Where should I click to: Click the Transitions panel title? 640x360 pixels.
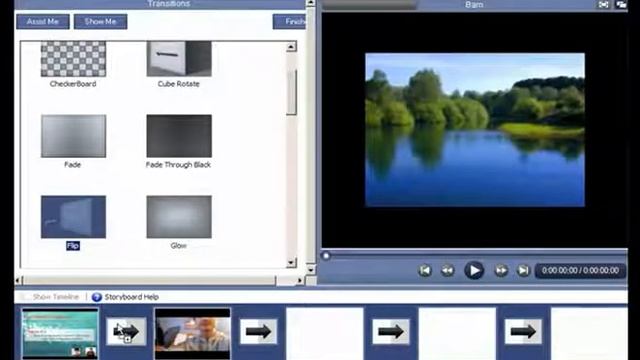[x=169, y=4]
